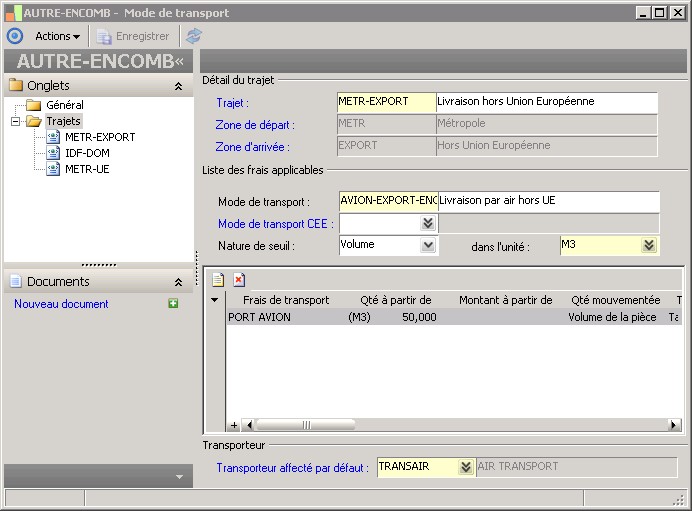Click the horizontal scrollbar thumb of grid
The height and width of the screenshot is (511, 692).
[306, 425]
